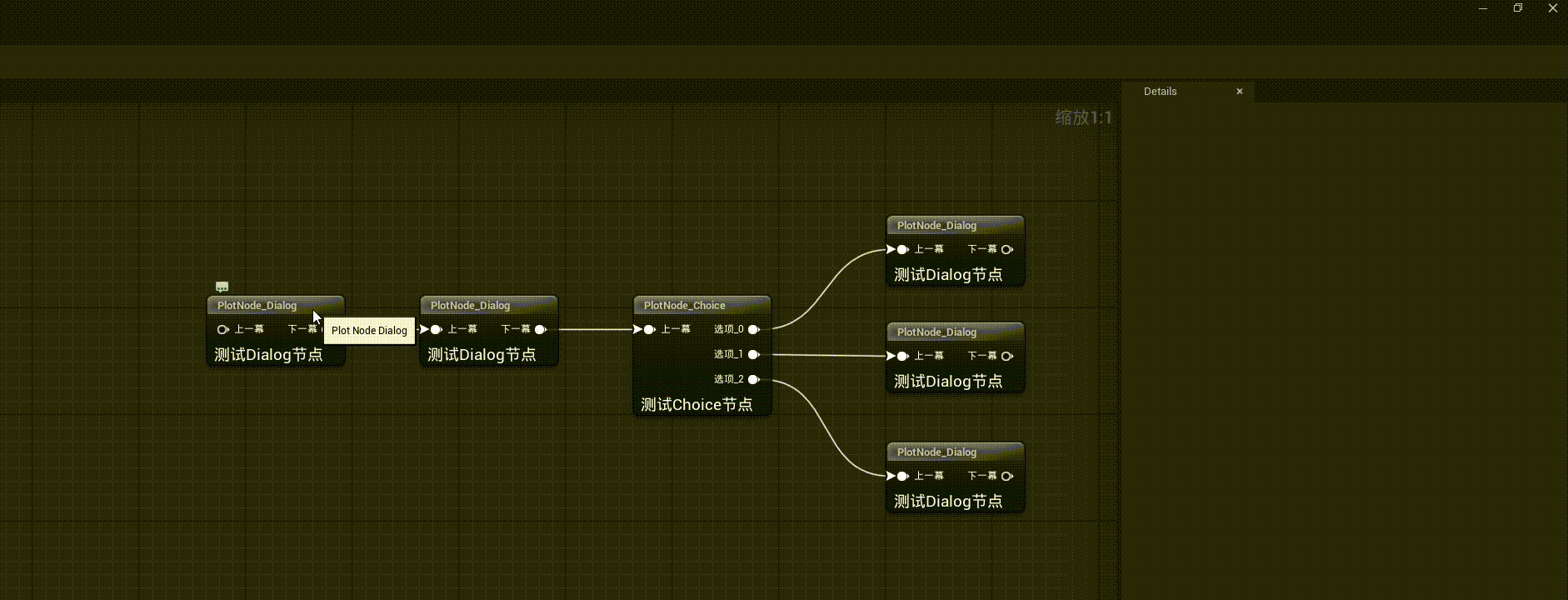This screenshot has height=600, width=1568.
Task: Close the Details panel tab
Action: [x=1240, y=92]
